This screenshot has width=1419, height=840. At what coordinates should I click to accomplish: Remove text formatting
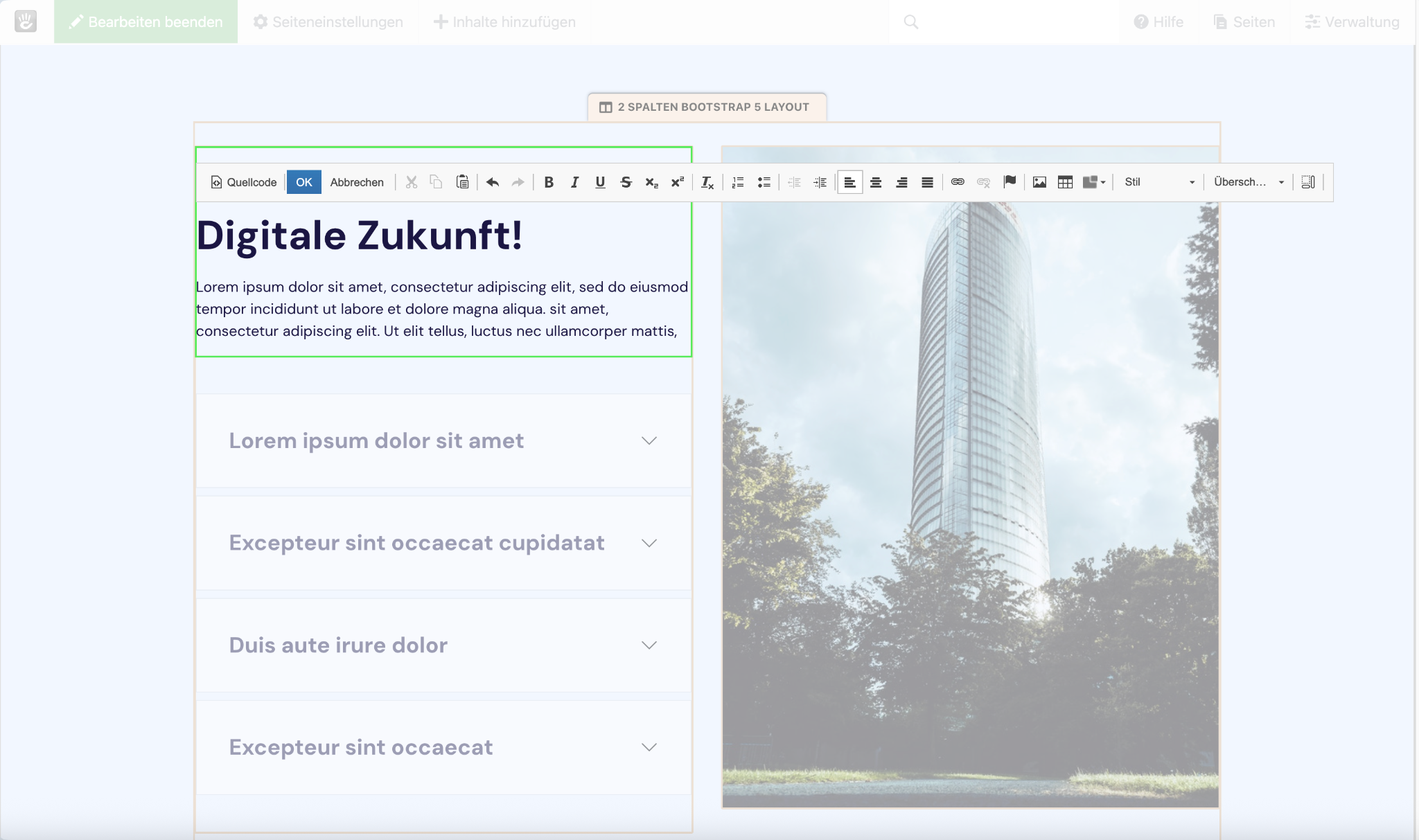(707, 182)
